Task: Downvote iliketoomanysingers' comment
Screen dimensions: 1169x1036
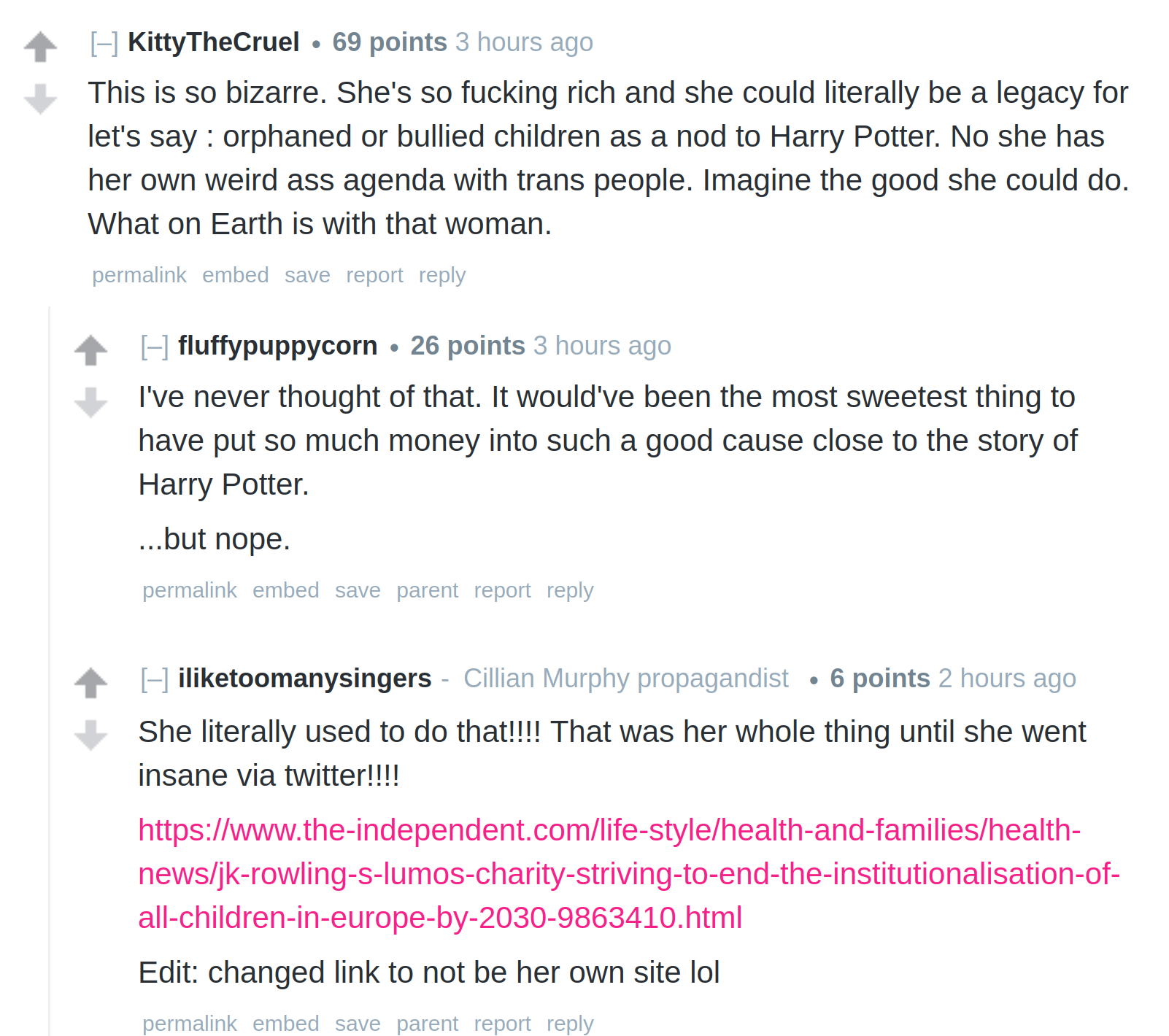Action: (90, 735)
